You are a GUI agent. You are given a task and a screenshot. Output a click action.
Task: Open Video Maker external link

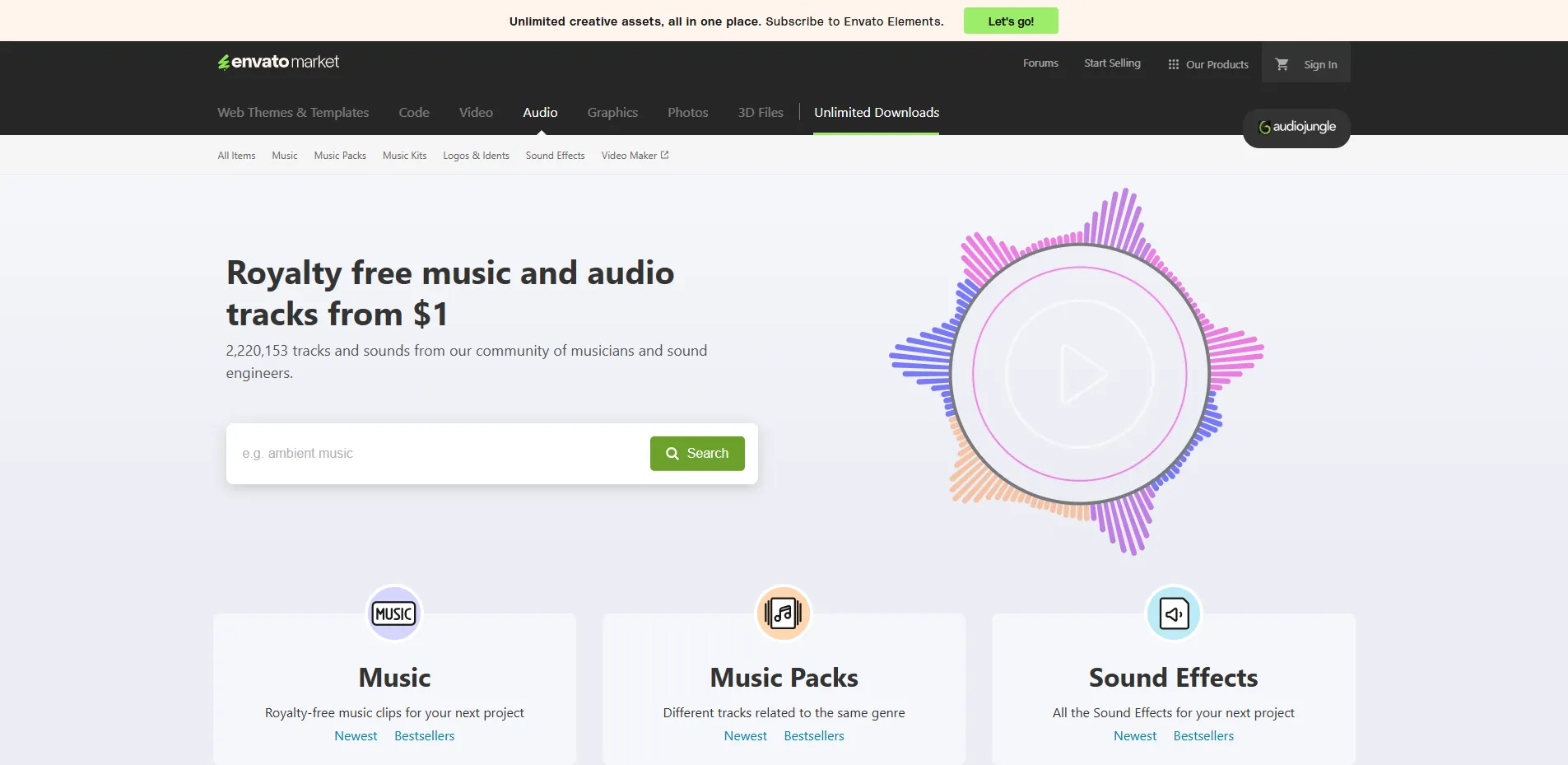coord(635,156)
